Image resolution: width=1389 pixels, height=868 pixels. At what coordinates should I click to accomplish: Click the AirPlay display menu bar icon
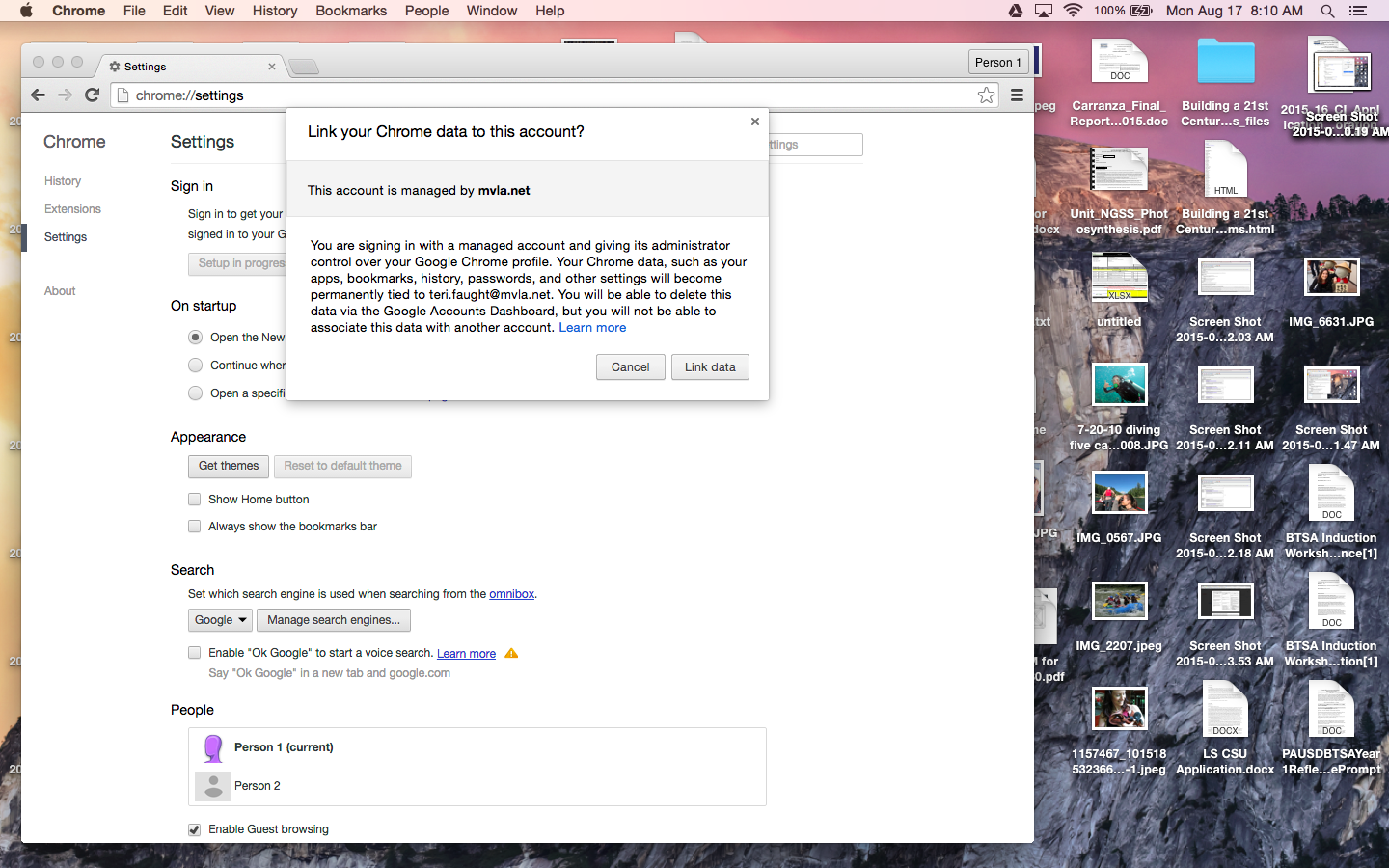[x=1044, y=11]
